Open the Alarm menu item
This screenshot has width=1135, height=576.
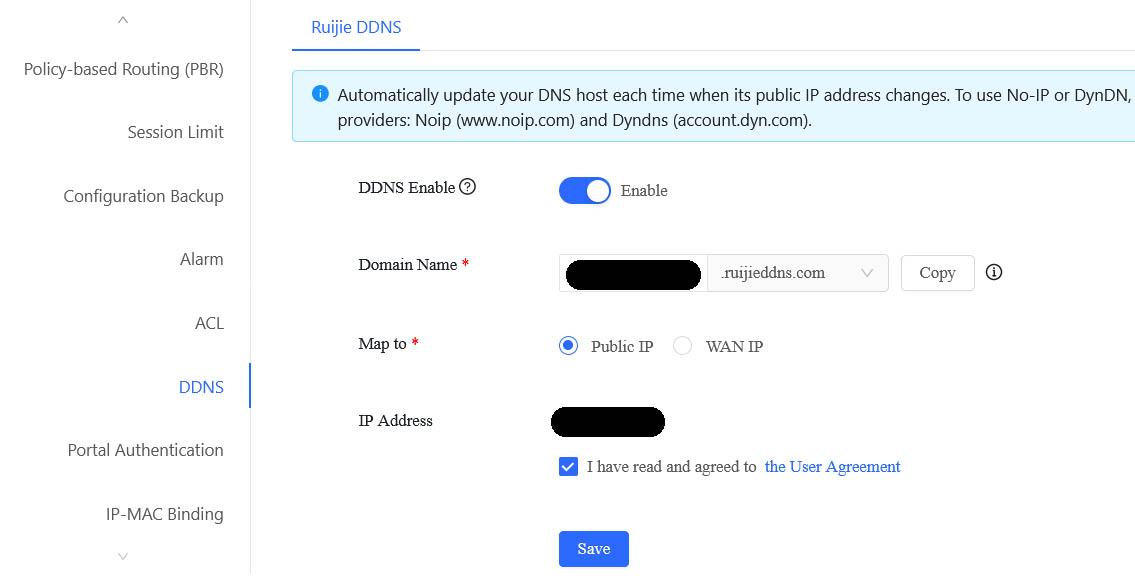(202, 259)
